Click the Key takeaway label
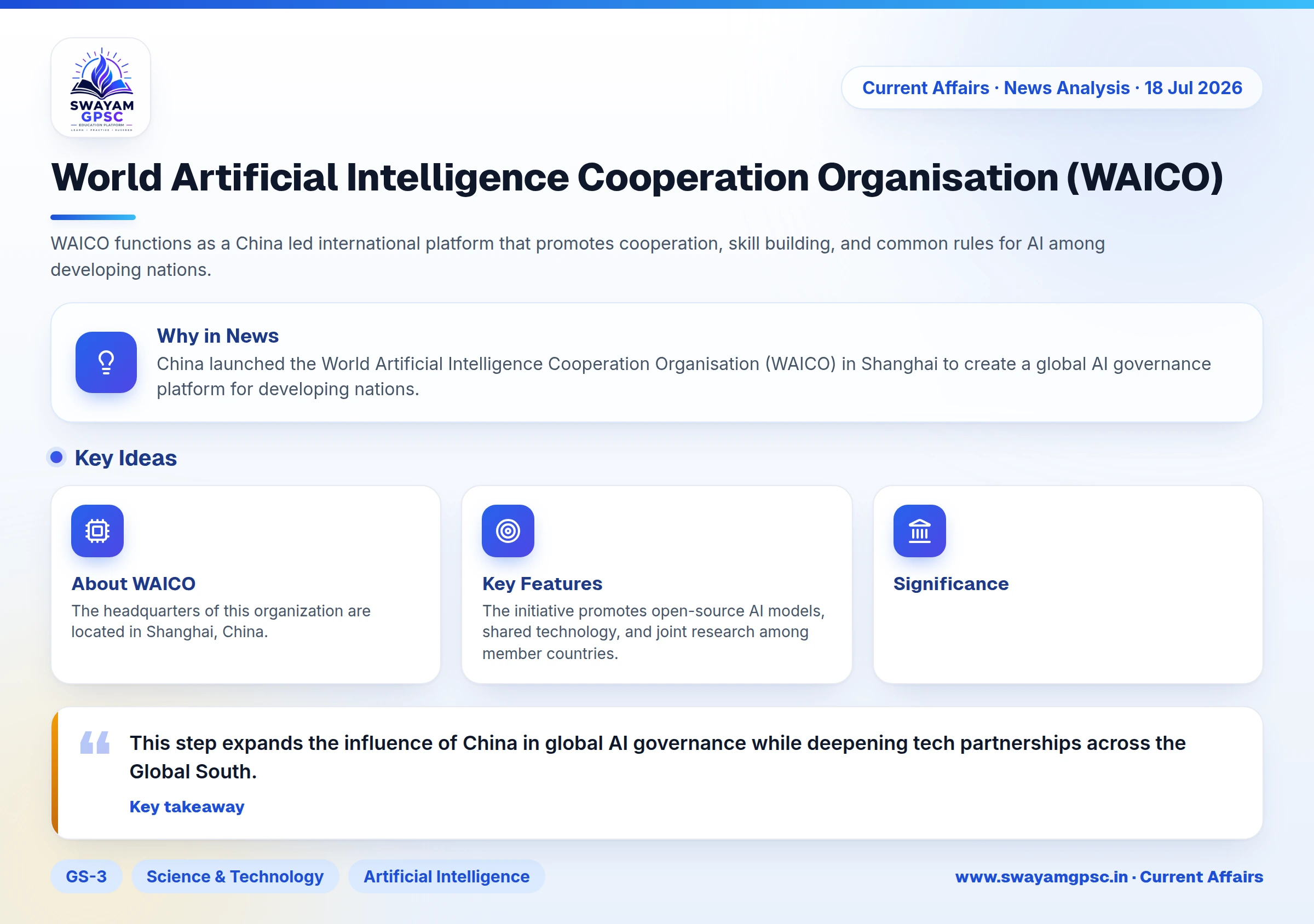The width and height of the screenshot is (1314, 924). [x=187, y=807]
